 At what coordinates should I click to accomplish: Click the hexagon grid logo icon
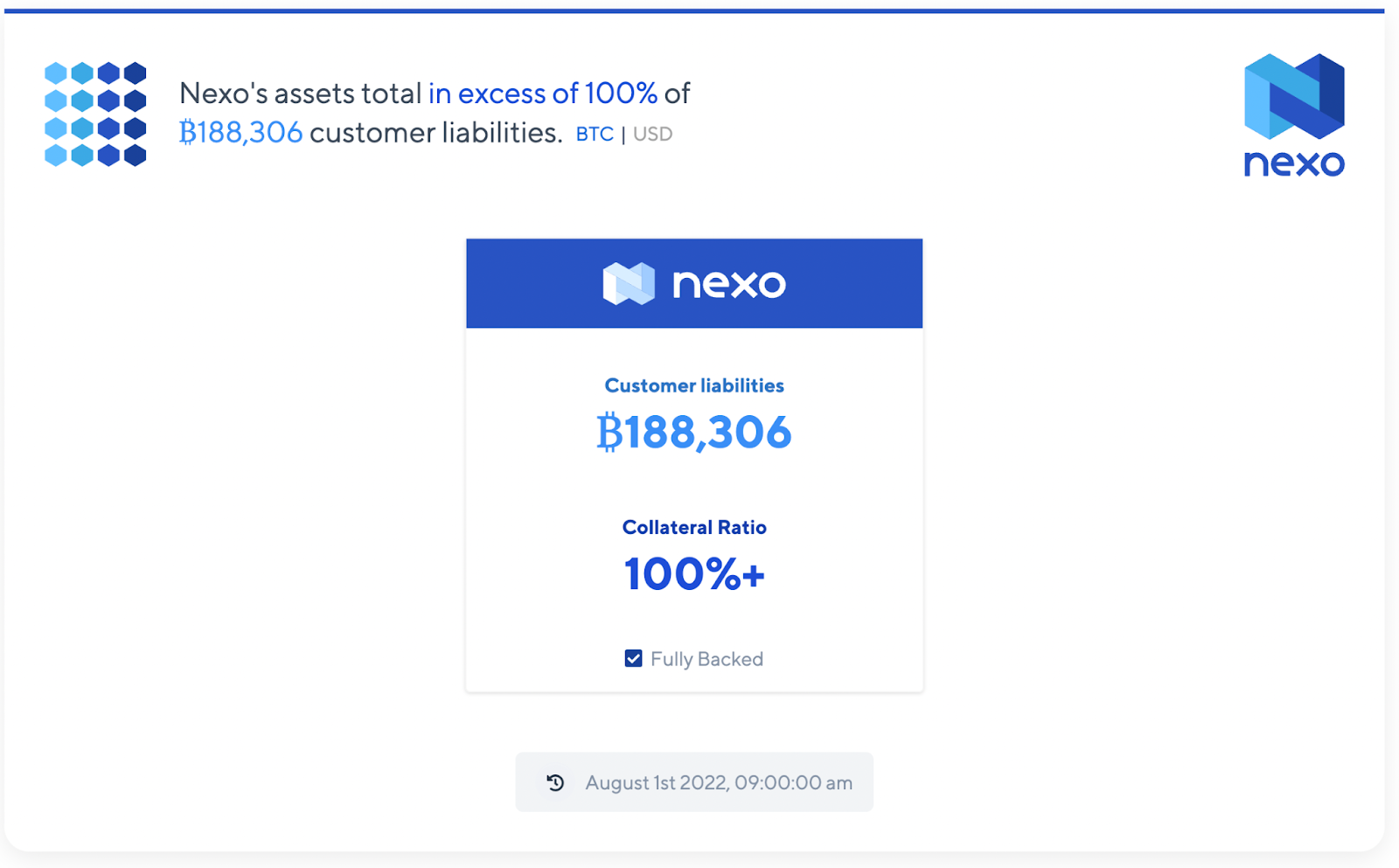(95, 114)
